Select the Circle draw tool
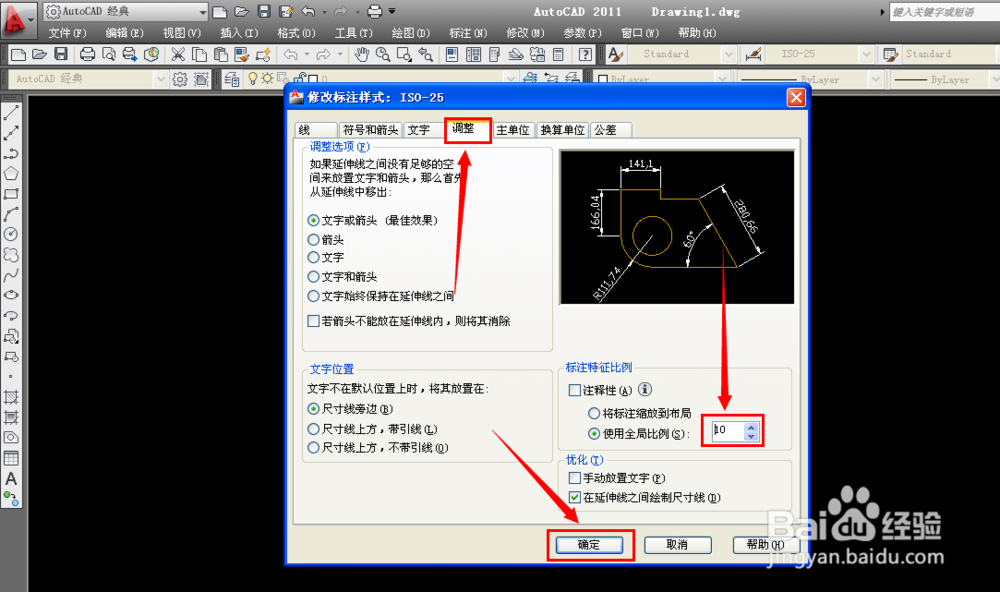The image size is (1000, 592). click(x=11, y=234)
